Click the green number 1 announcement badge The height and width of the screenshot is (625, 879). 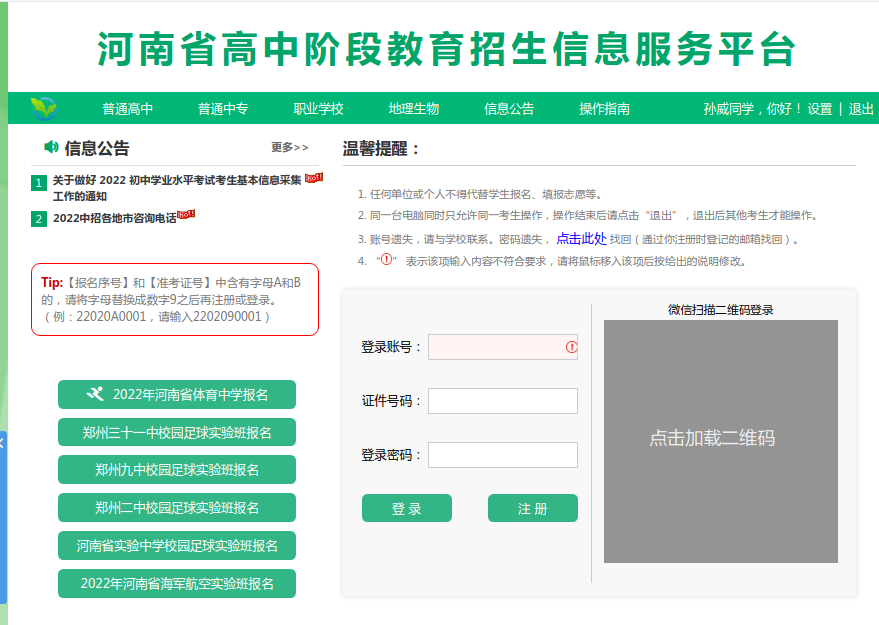coord(39,183)
